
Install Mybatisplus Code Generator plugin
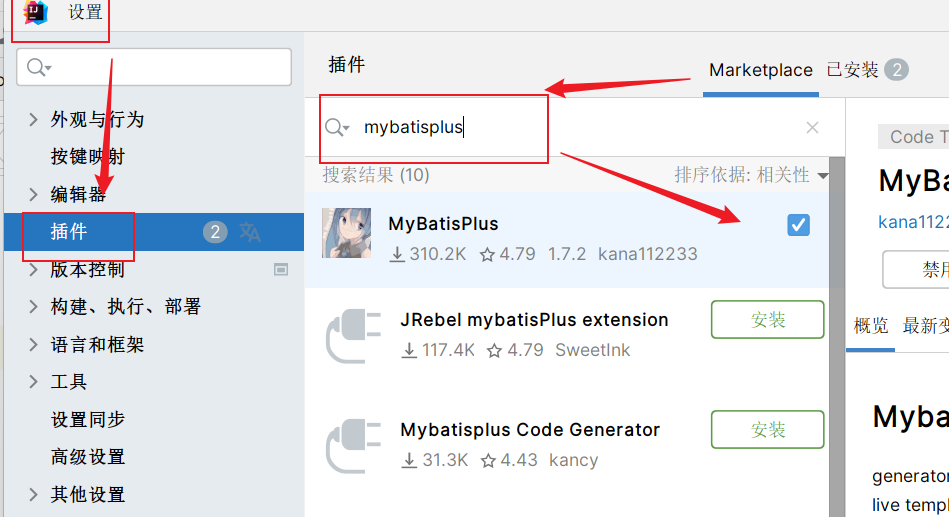[767, 430]
